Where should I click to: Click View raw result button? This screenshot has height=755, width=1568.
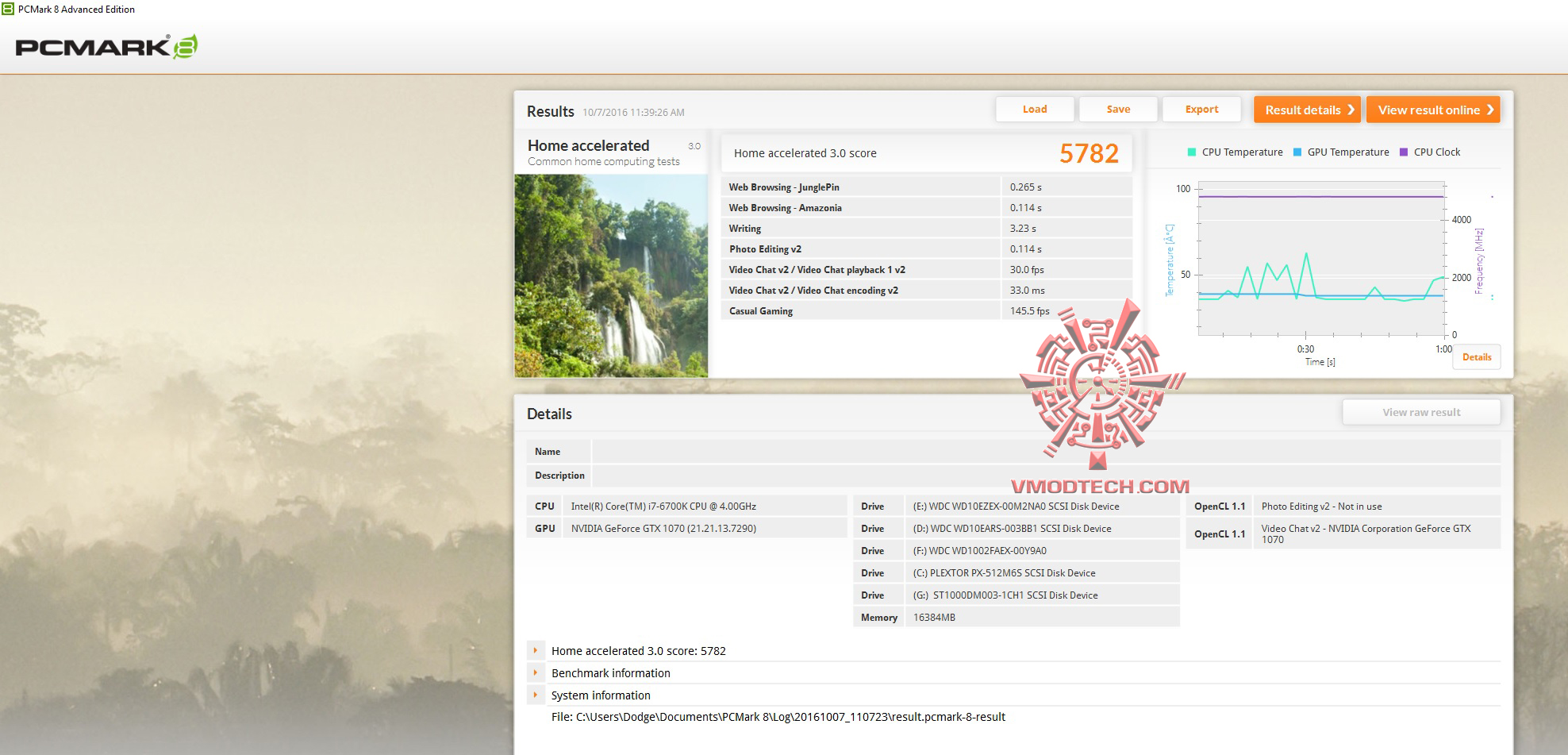(1421, 412)
